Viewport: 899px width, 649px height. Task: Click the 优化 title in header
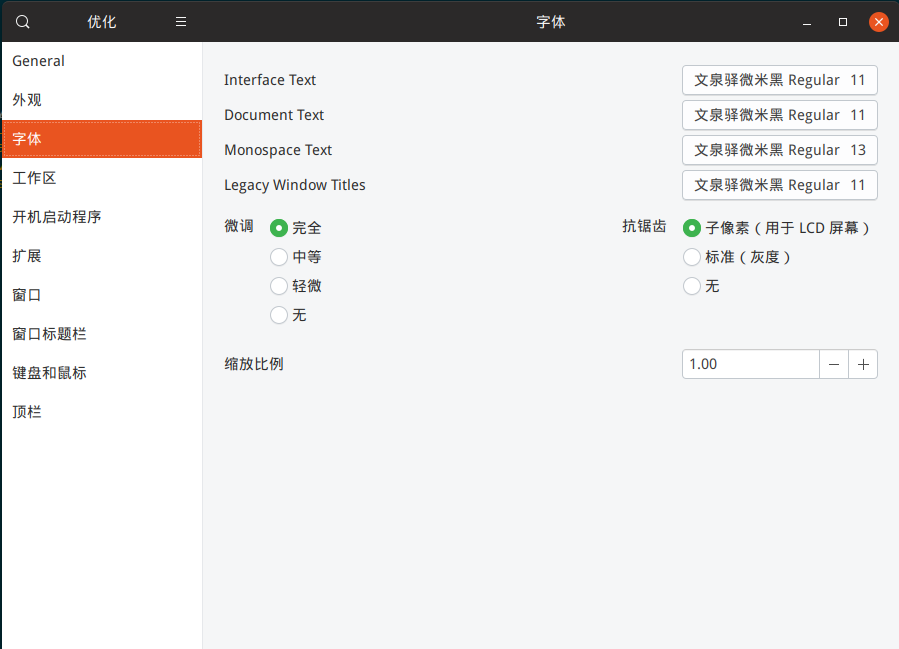101,22
